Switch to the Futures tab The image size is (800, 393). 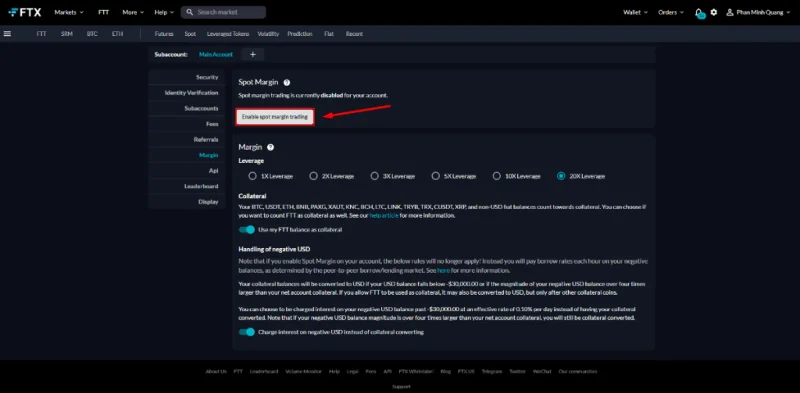[164, 34]
